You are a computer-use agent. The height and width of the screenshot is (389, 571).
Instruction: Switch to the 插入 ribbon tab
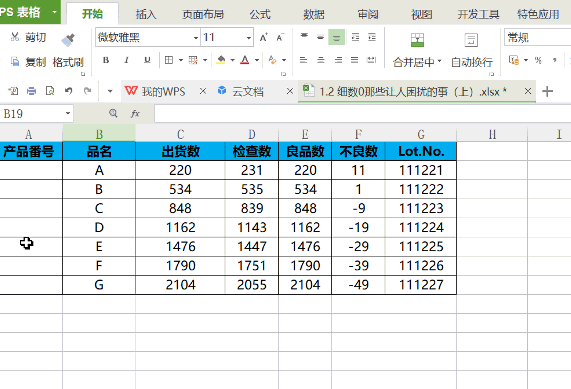pyautogui.click(x=146, y=14)
